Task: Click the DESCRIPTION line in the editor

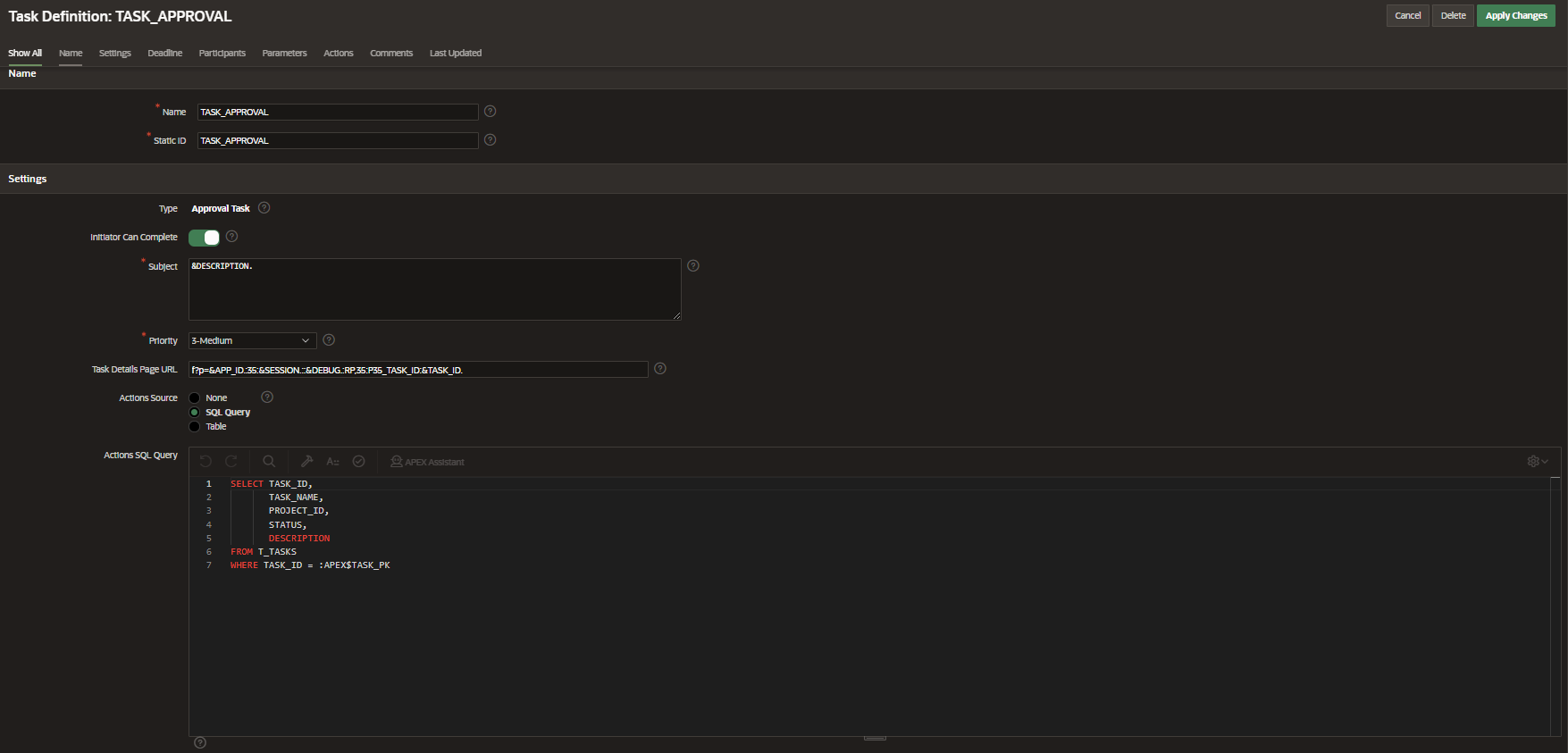Action: (299, 539)
